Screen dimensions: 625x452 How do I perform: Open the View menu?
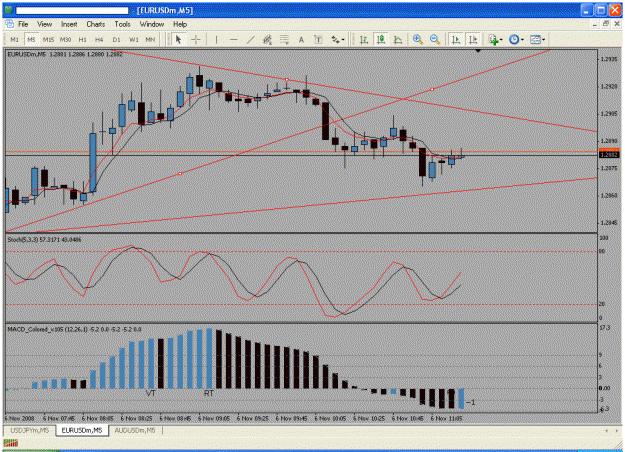point(44,24)
